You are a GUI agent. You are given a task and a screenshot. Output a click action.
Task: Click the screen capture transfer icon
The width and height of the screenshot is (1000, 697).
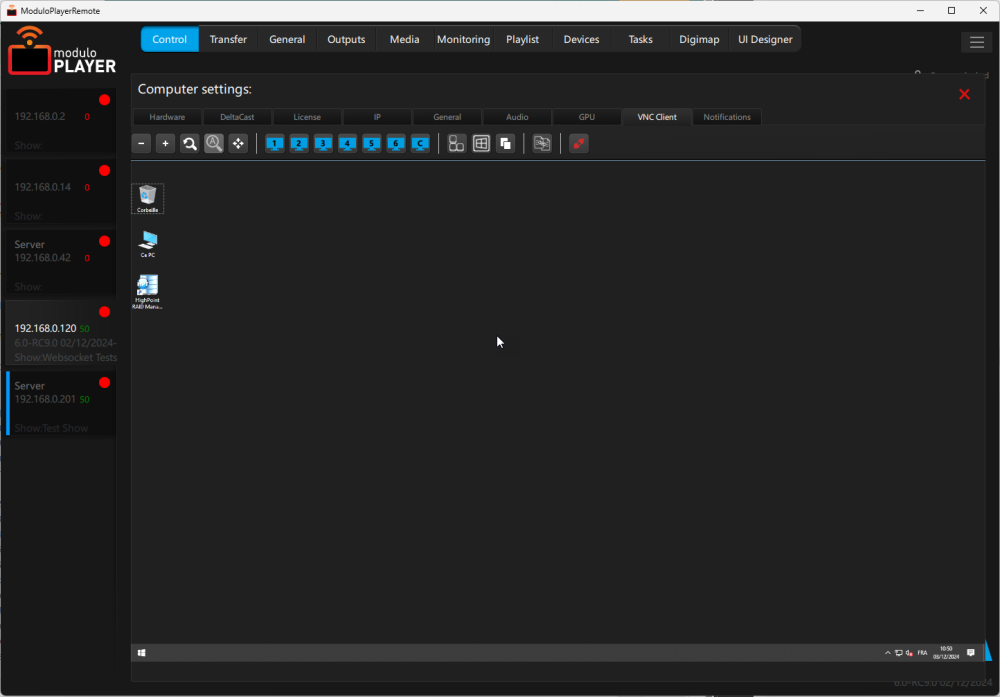(x=542, y=143)
